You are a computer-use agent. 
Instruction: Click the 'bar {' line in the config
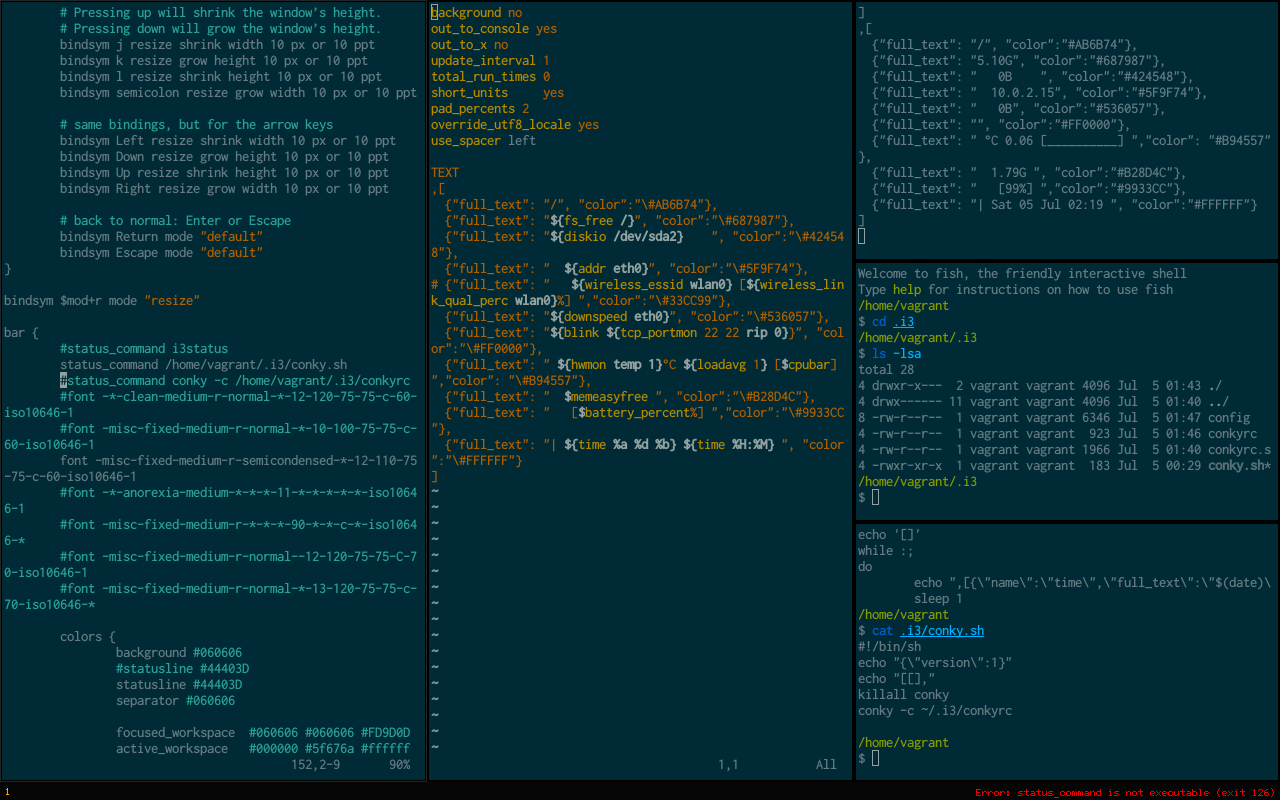click(21, 333)
